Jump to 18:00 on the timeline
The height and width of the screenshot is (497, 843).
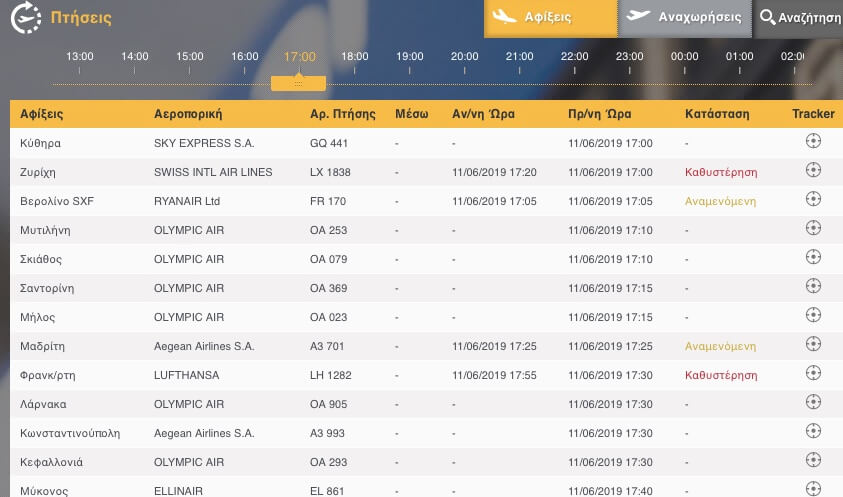(x=355, y=56)
